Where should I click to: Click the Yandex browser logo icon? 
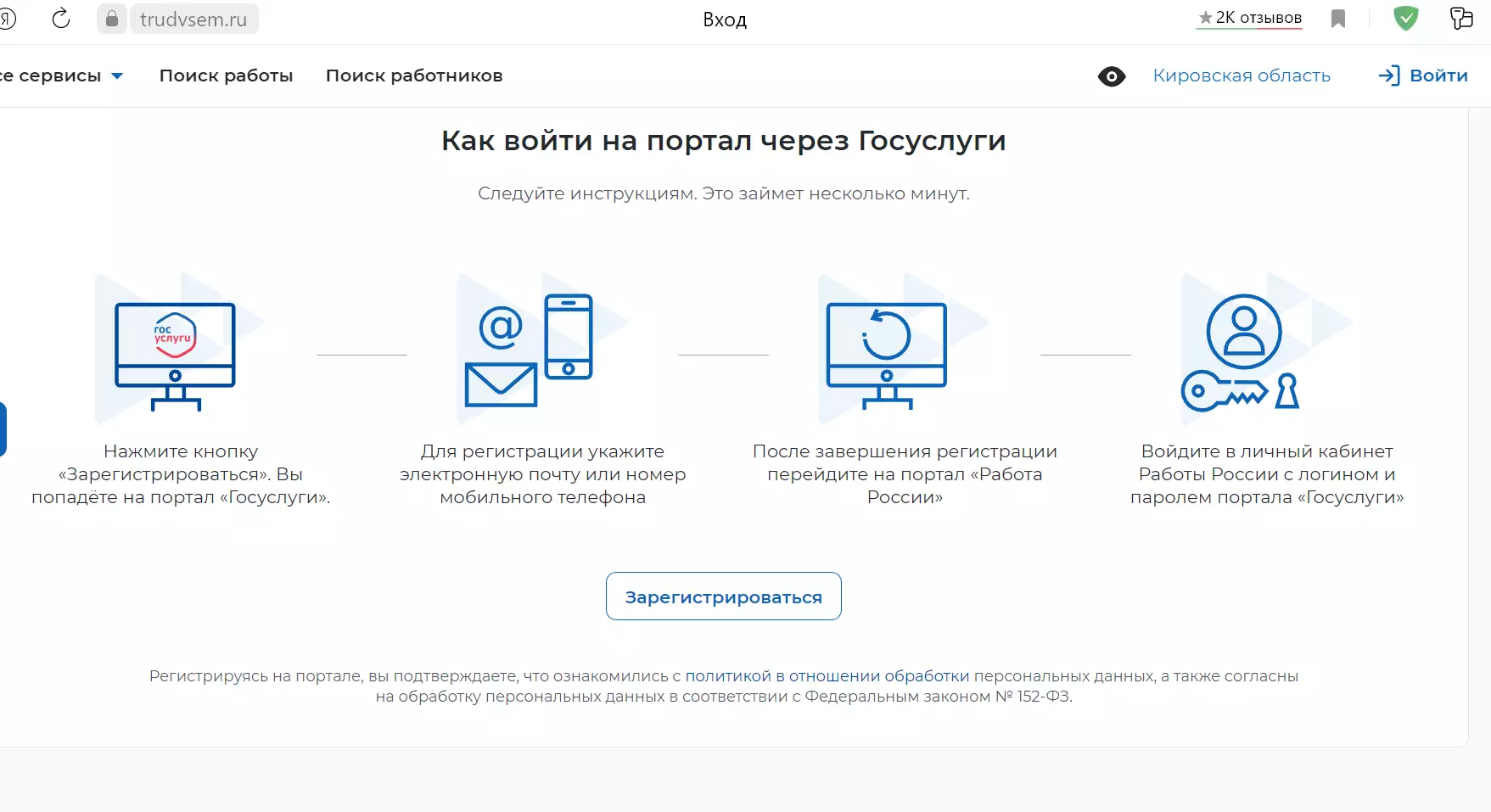pos(8,18)
